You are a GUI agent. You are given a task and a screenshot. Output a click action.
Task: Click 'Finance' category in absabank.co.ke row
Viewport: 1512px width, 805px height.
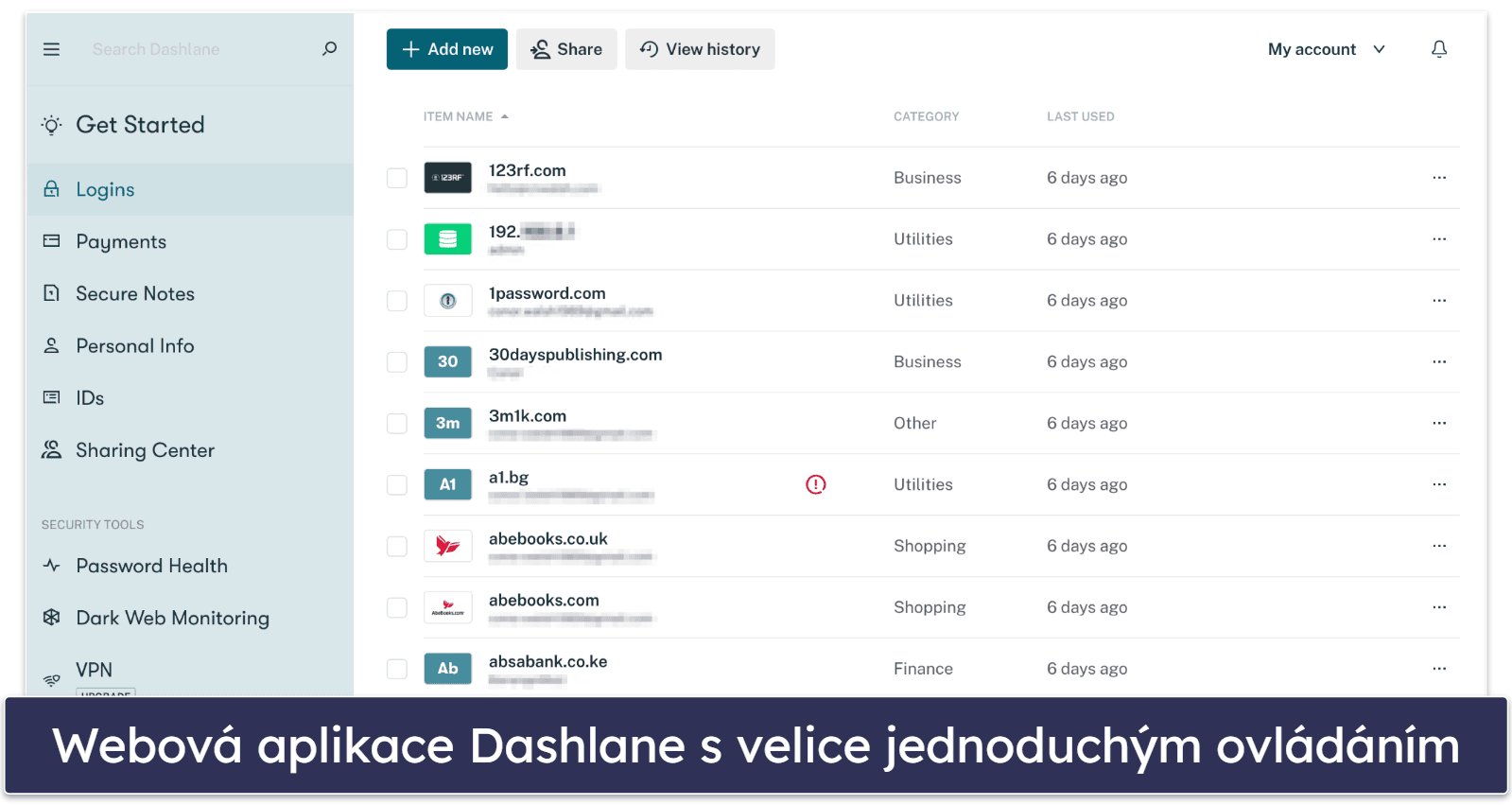[923, 669]
